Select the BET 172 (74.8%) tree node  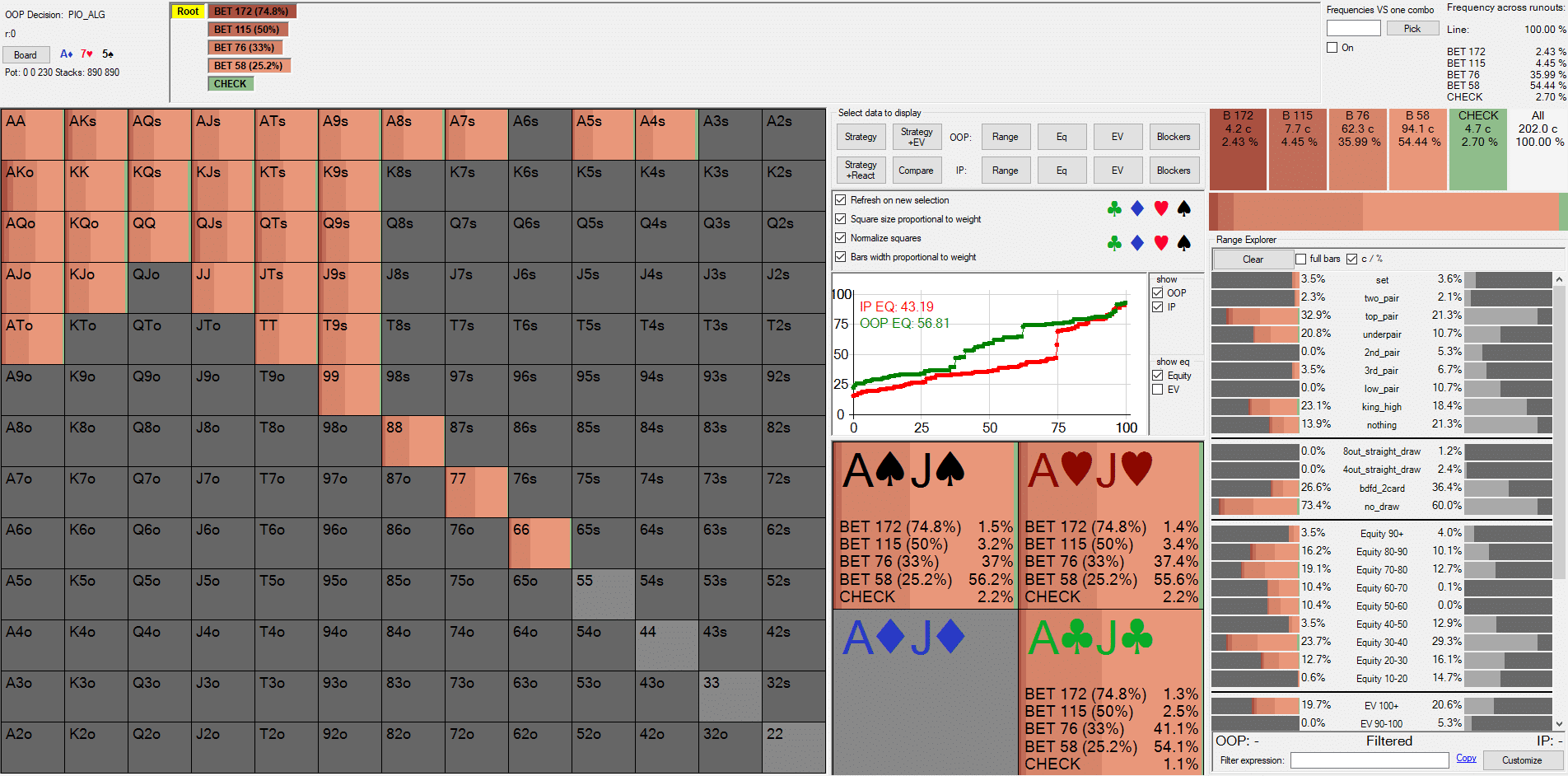tap(251, 12)
